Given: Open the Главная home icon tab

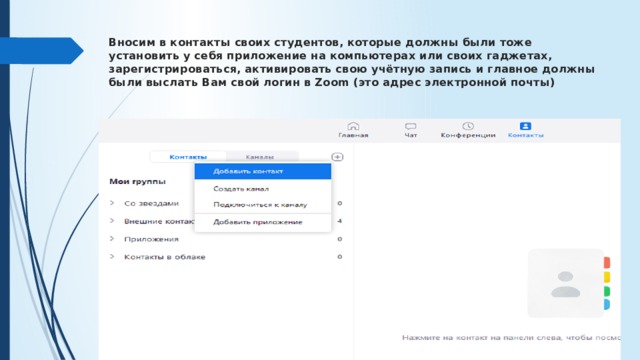Looking at the screenshot, I should click(353, 130).
